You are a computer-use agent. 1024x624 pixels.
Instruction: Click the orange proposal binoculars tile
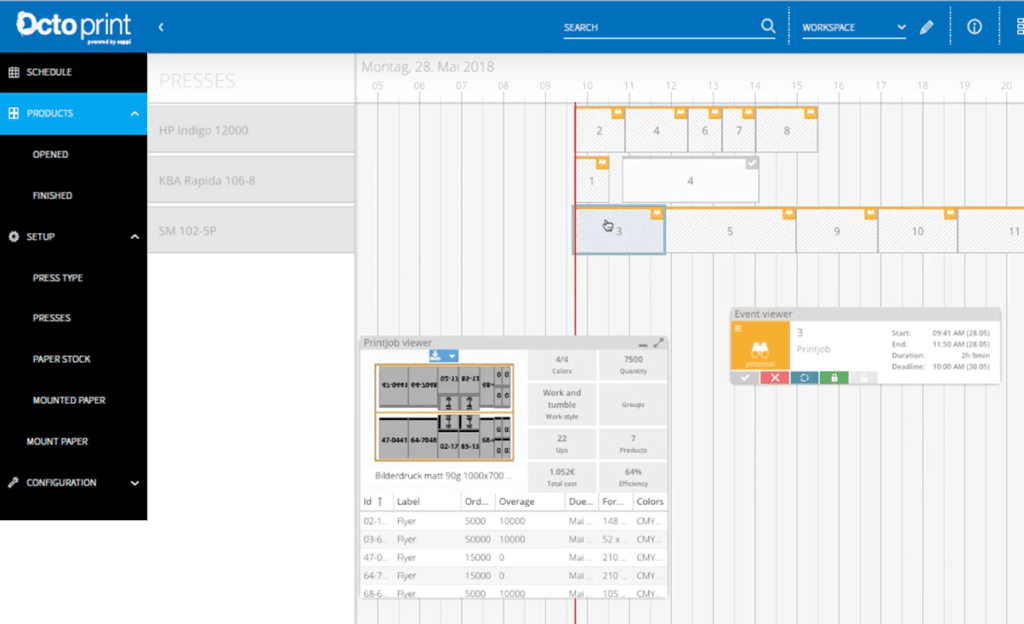coord(761,346)
